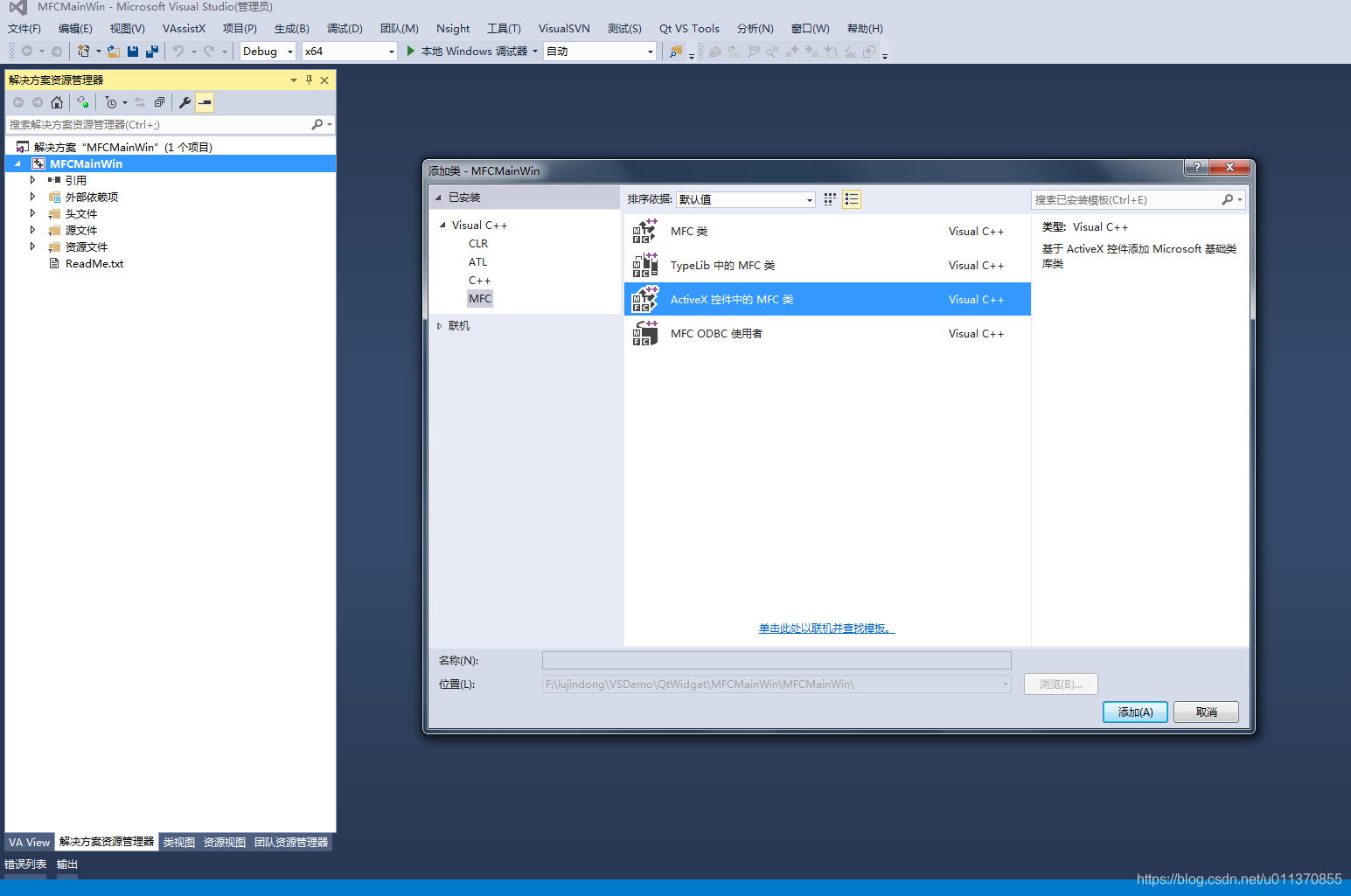
Task: Select the 解决方案 "MFCMainWin" root node
Action: coord(123,147)
